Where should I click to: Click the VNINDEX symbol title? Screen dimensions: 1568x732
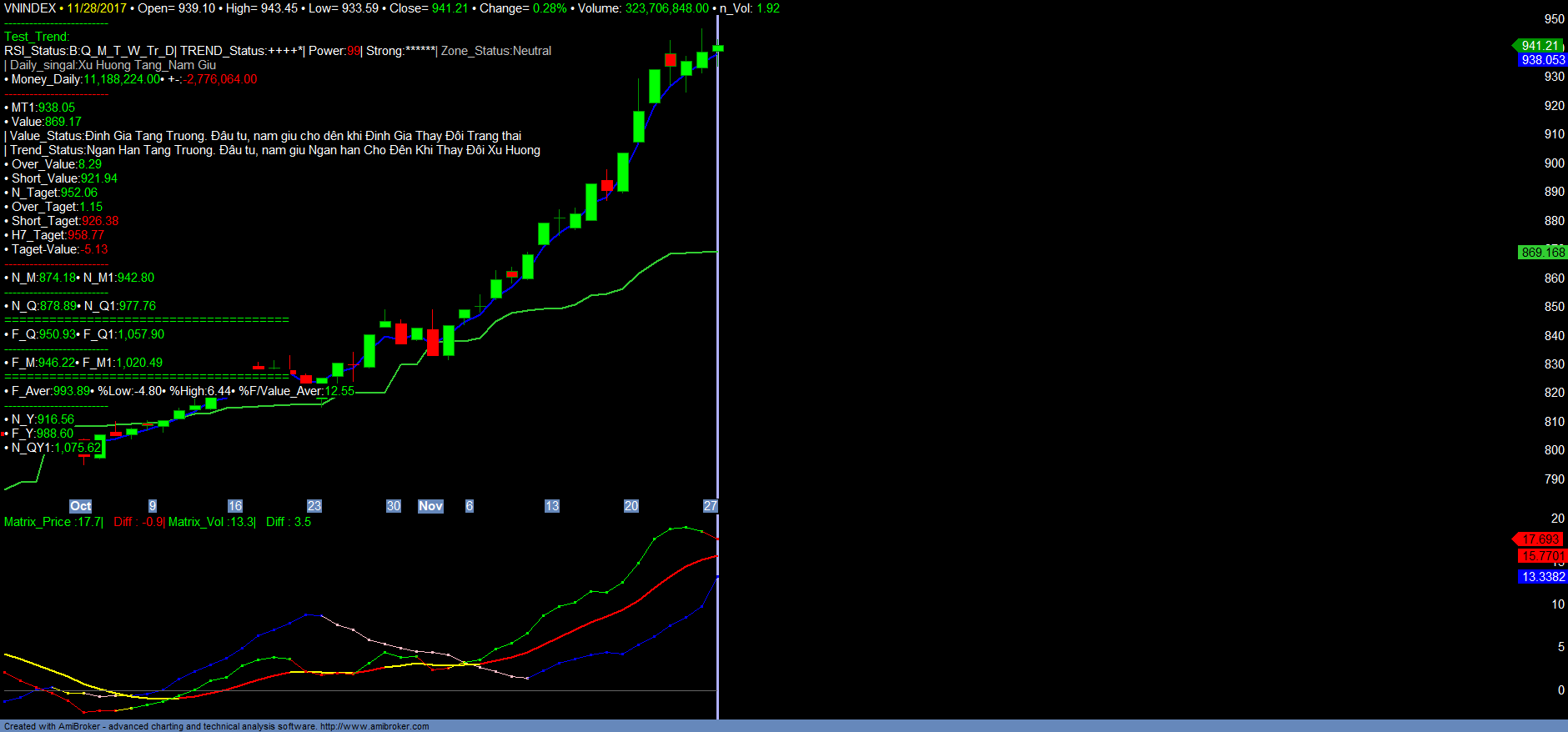pyautogui.click(x=30, y=8)
